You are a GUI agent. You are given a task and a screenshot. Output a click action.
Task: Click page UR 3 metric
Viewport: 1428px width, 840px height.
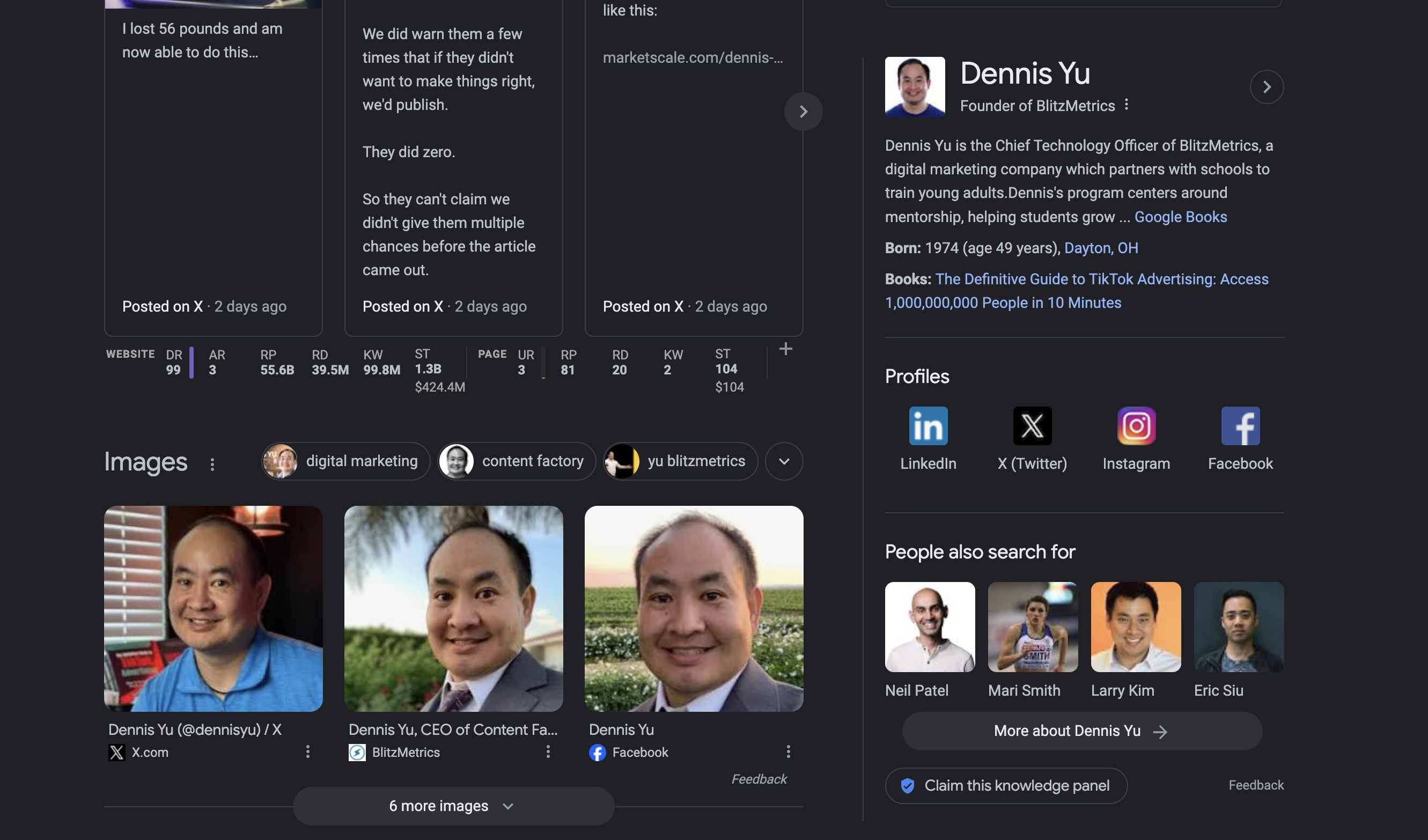(526, 362)
